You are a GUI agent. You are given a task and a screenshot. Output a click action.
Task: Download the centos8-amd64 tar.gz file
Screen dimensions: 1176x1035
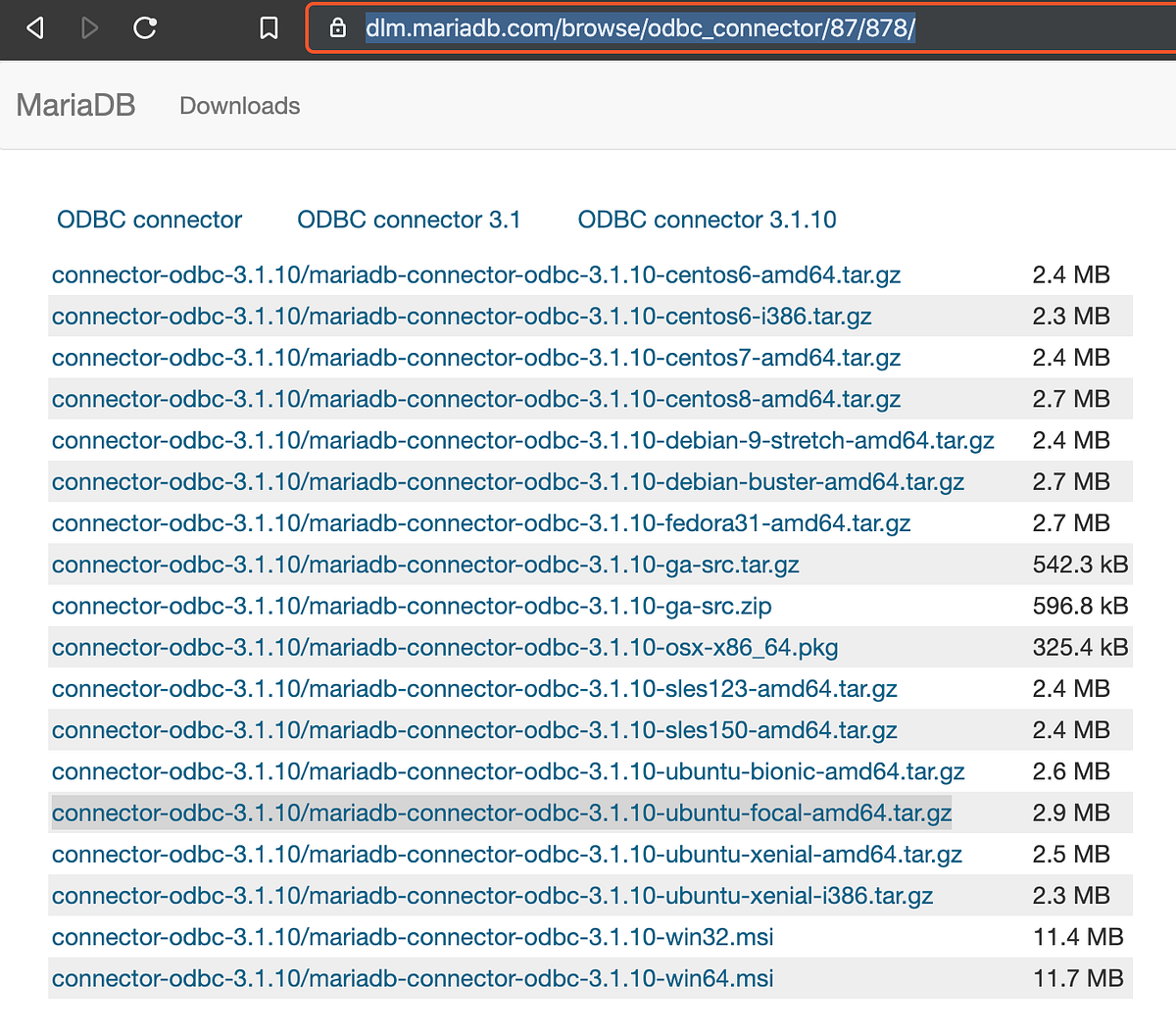[x=475, y=399]
